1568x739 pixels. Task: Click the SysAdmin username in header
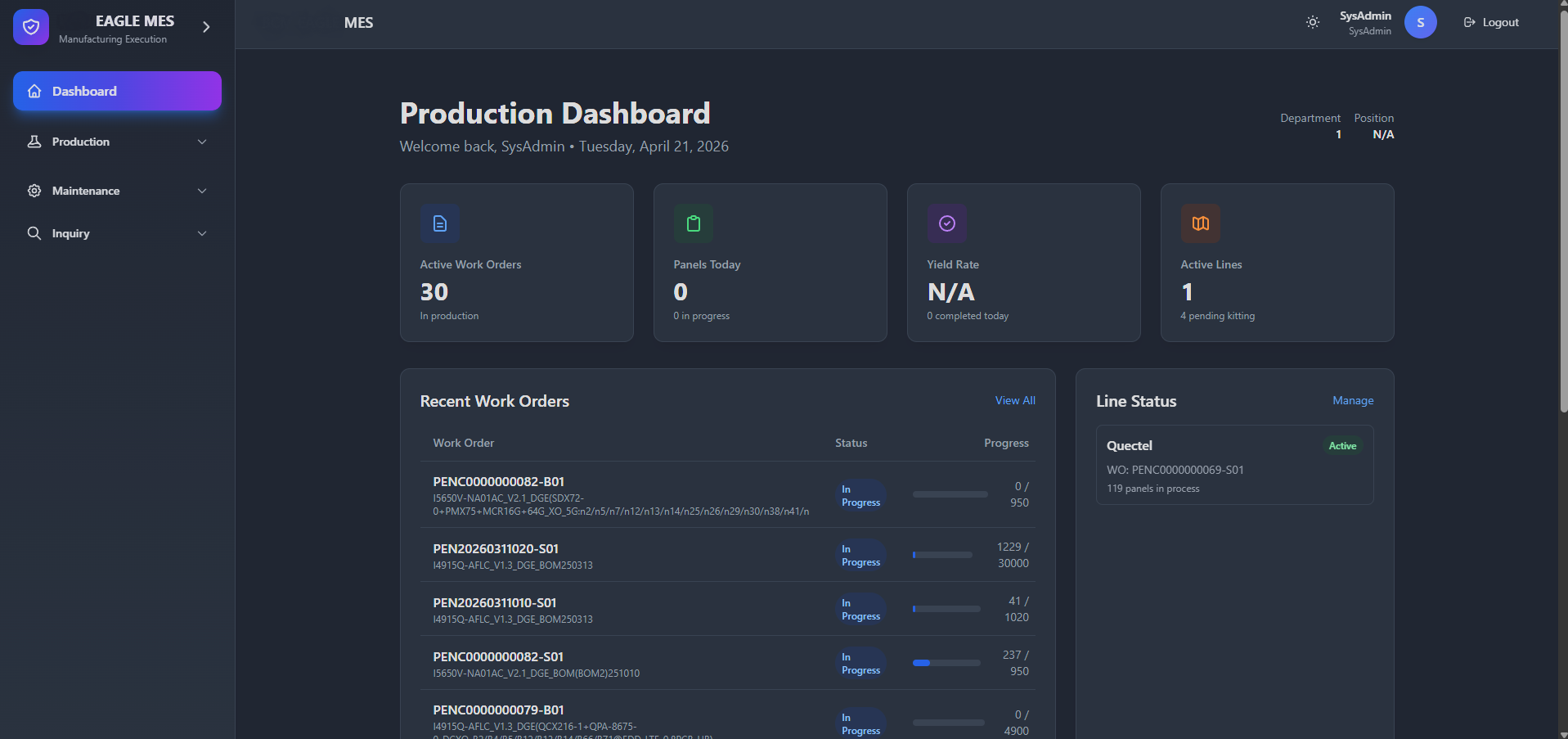tap(1365, 16)
